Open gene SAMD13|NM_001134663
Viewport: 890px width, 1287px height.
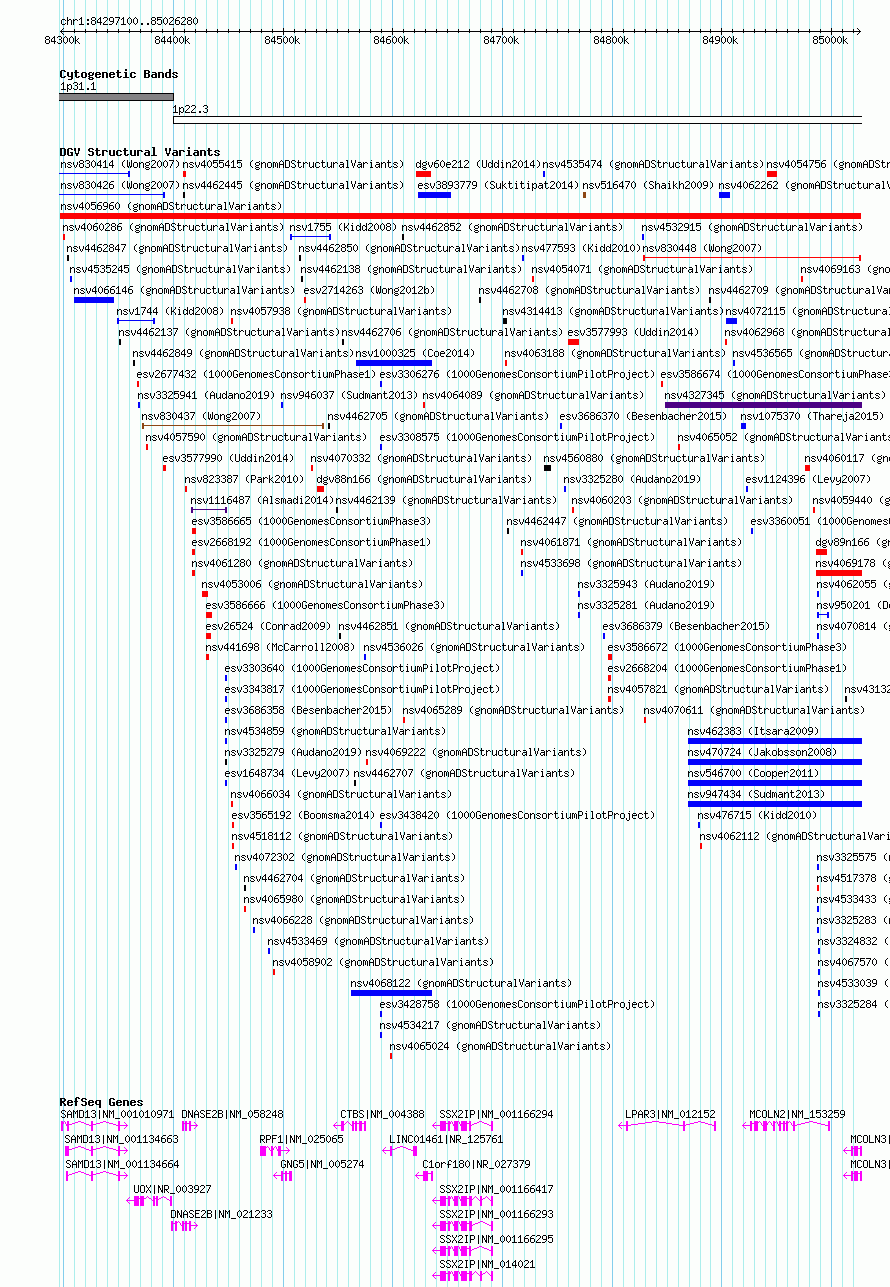point(122,1139)
